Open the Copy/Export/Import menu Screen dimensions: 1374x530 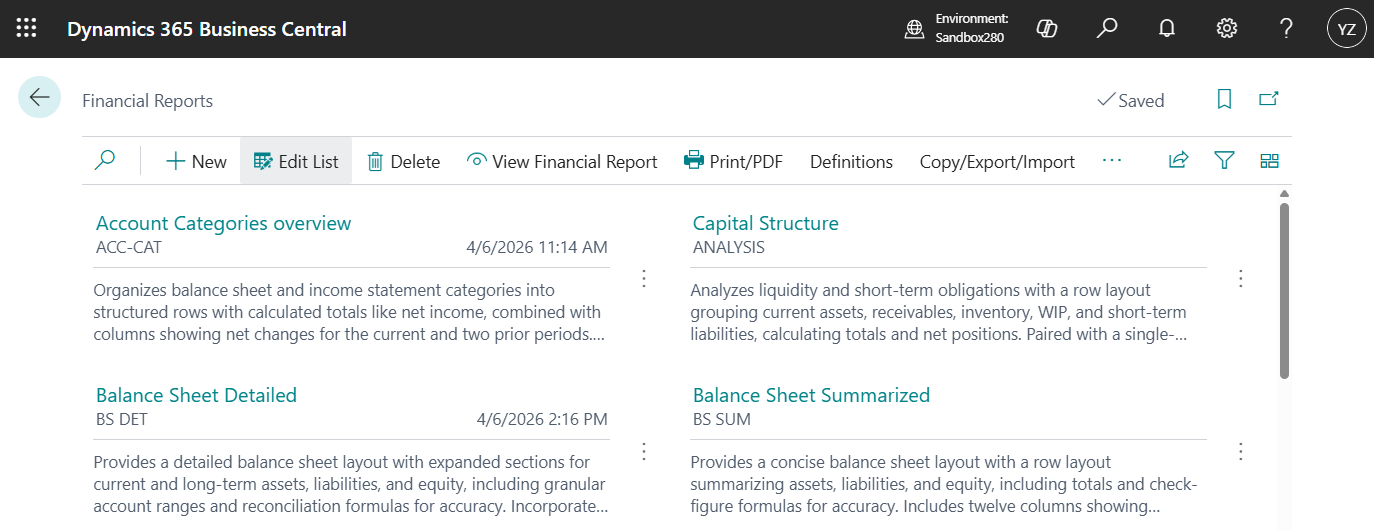[997, 161]
